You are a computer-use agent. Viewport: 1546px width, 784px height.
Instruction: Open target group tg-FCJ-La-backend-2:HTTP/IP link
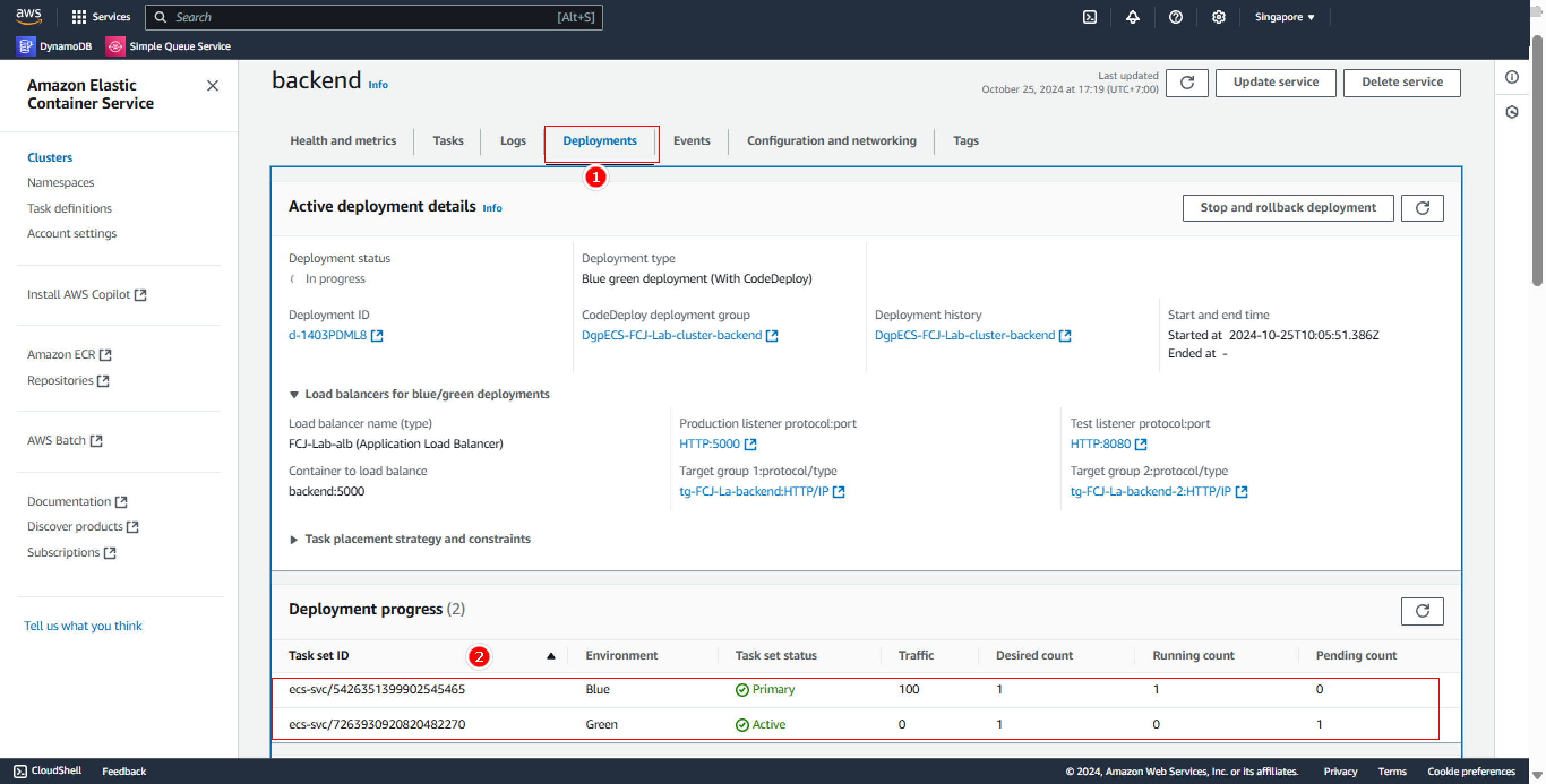[1159, 492]
